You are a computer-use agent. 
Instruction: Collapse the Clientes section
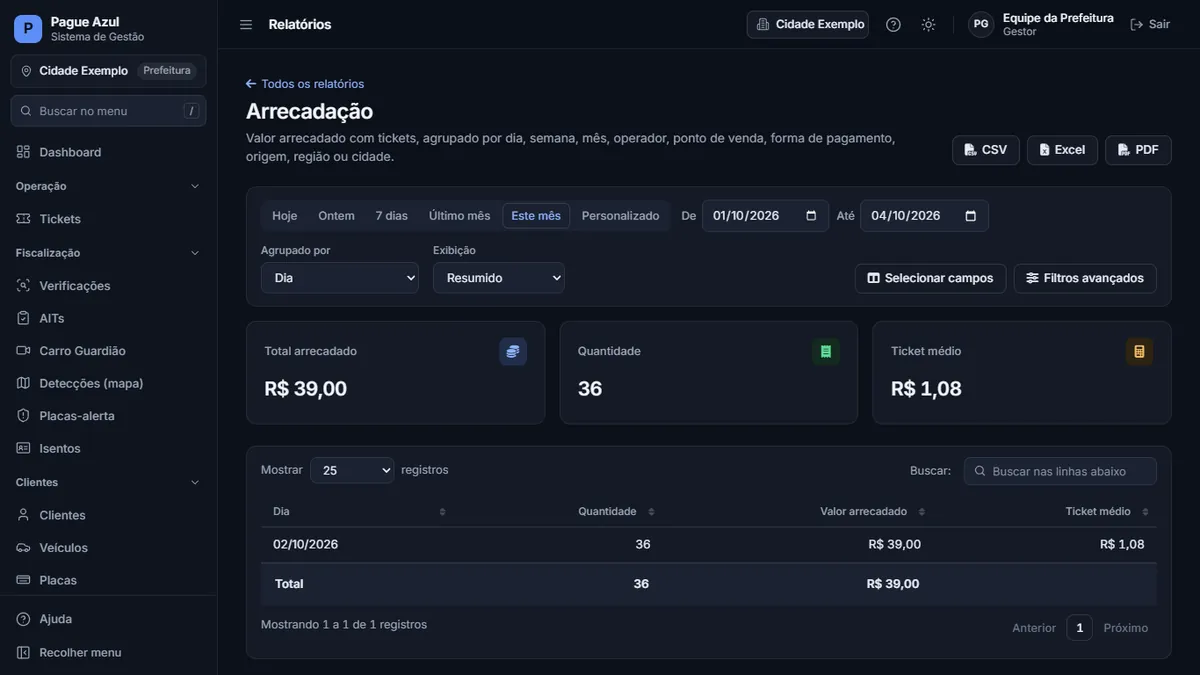(x=108, y=482)
